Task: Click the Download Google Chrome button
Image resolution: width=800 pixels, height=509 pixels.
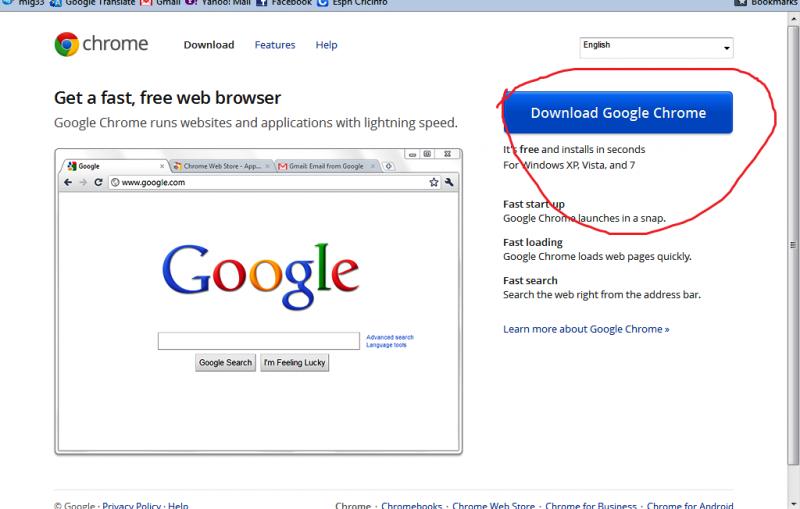Action: click(618, 112)
